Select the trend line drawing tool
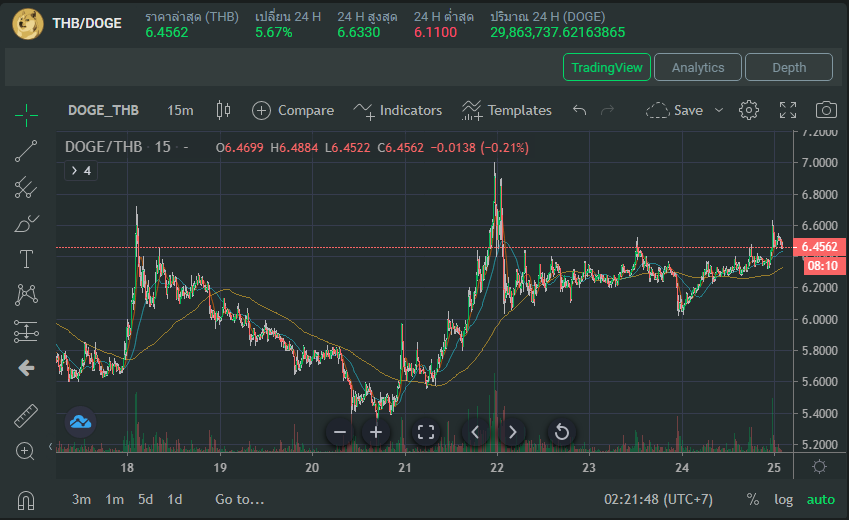 click(26, 151)
